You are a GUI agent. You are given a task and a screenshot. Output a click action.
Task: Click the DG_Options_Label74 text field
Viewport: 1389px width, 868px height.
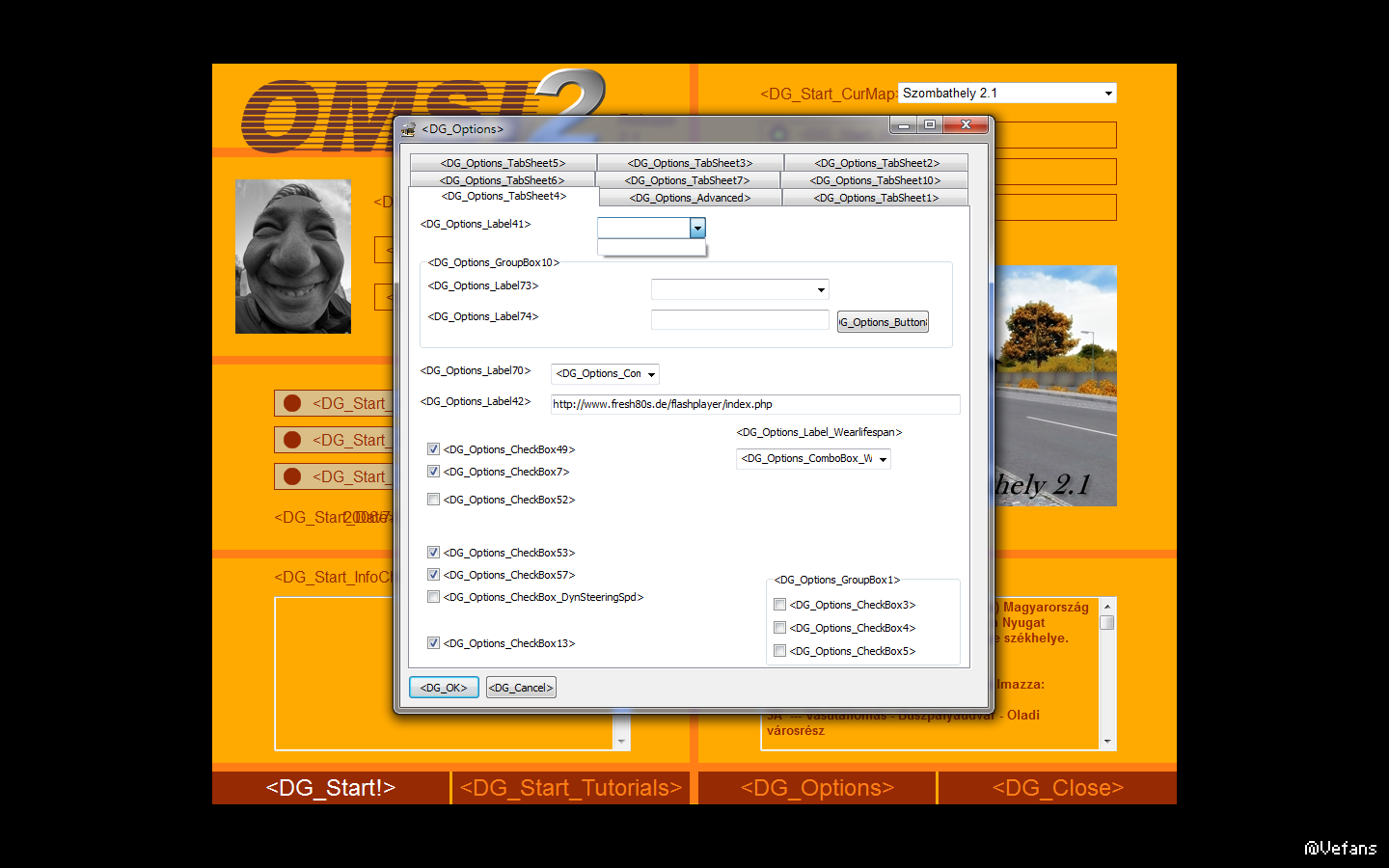[740, 320]
